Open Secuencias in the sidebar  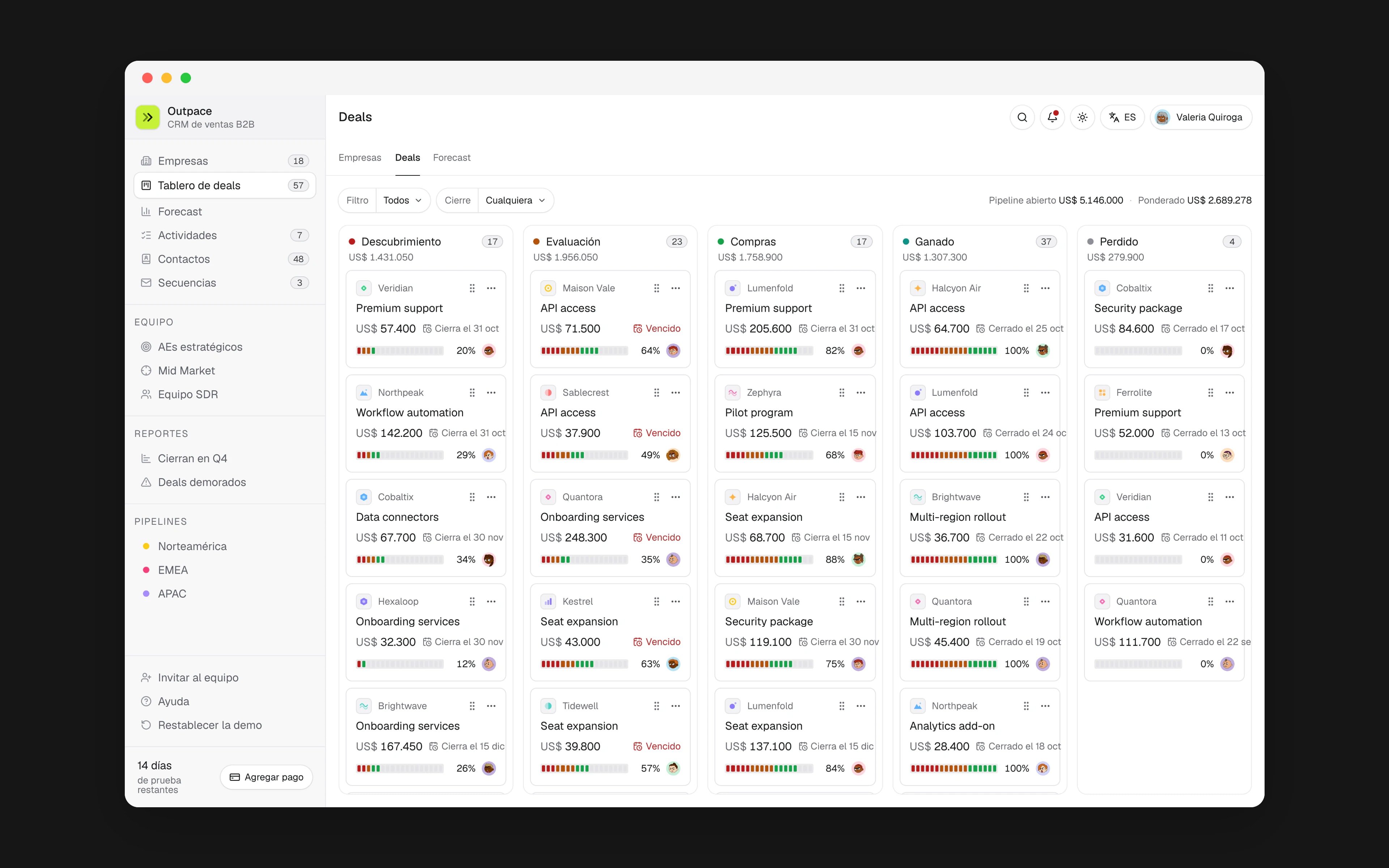(225, 283)
